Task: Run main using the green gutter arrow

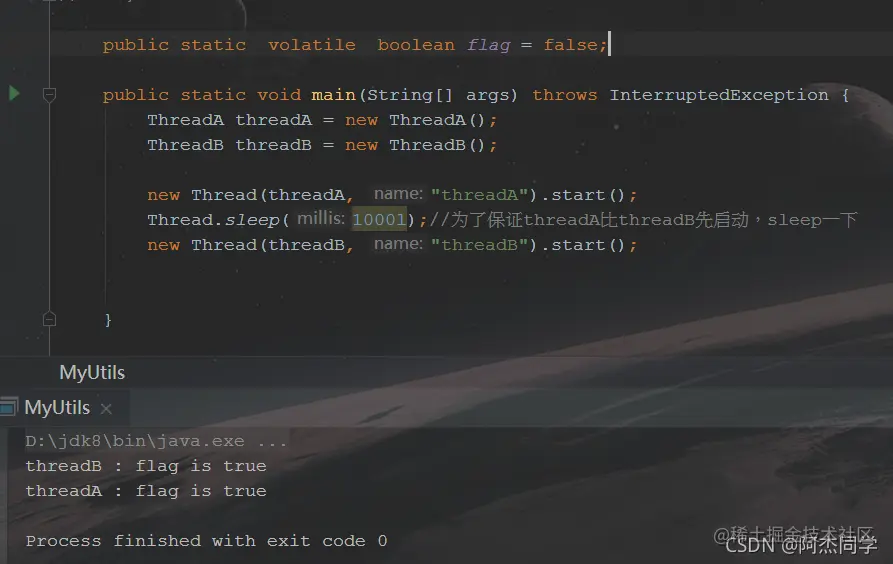Action: coord(14,93)
